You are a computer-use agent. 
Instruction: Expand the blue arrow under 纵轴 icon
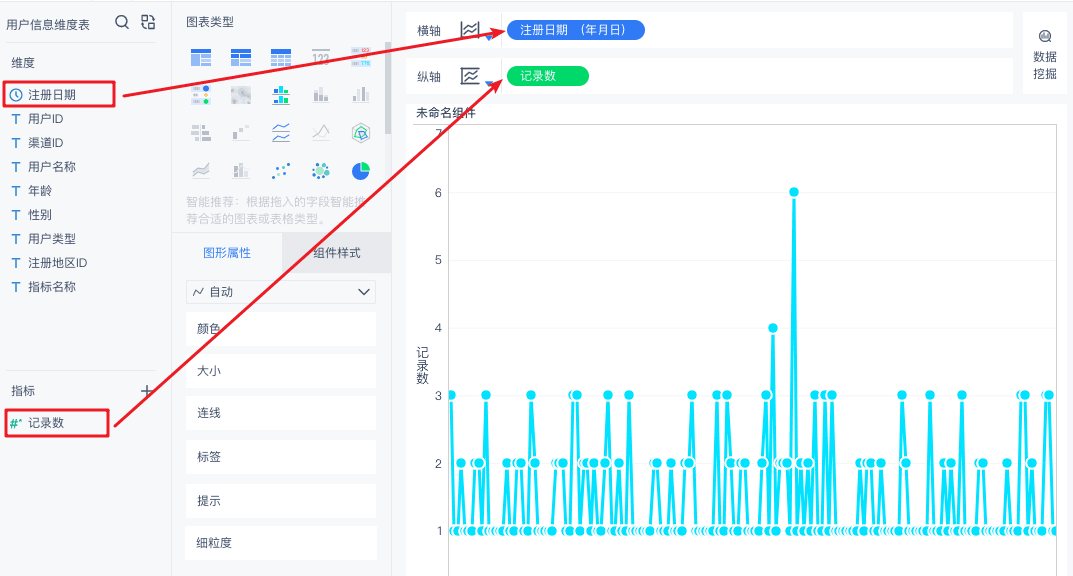coord(489,83)
